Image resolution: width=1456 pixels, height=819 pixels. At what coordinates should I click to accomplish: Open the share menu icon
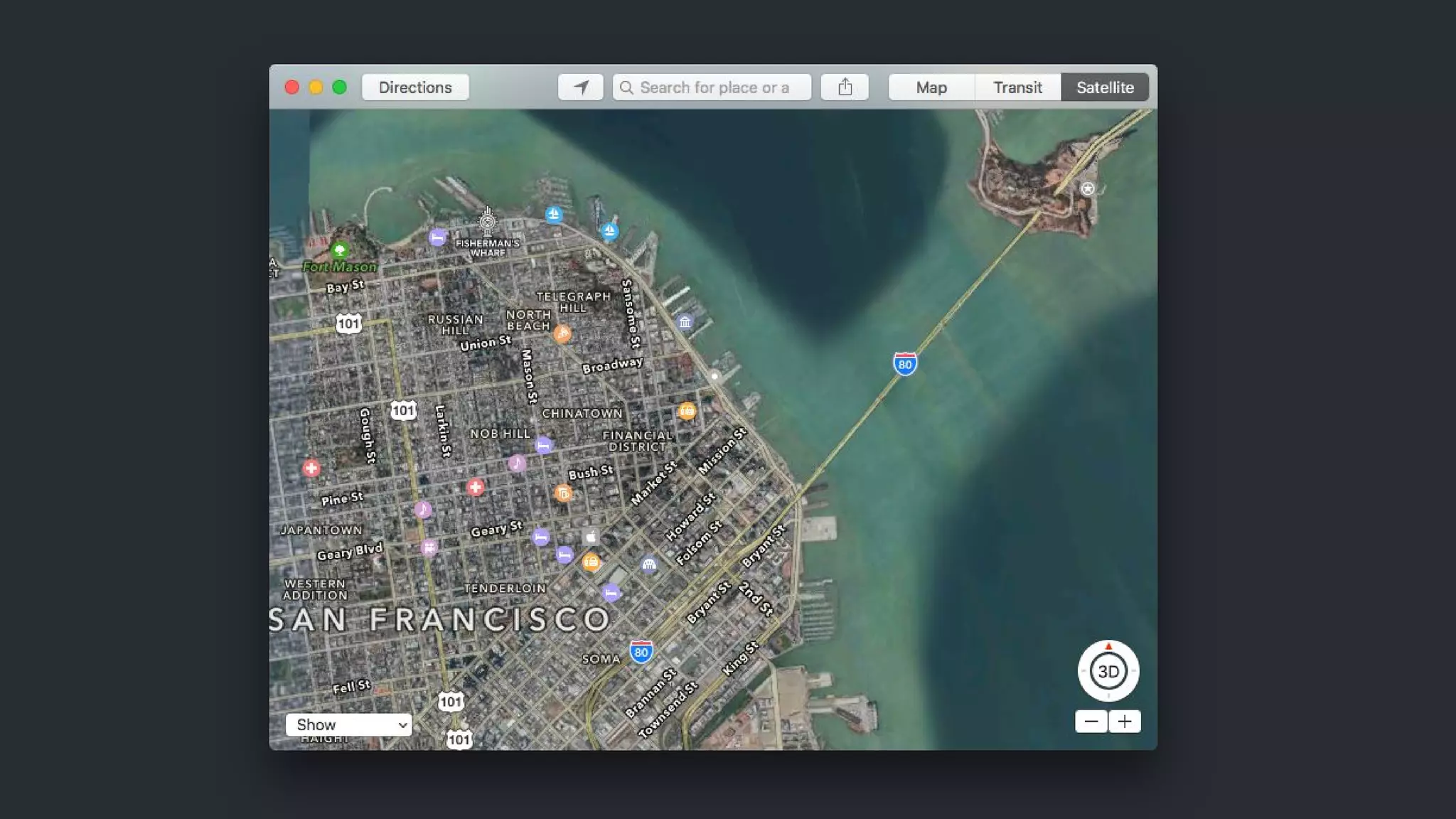coord(845,87)
